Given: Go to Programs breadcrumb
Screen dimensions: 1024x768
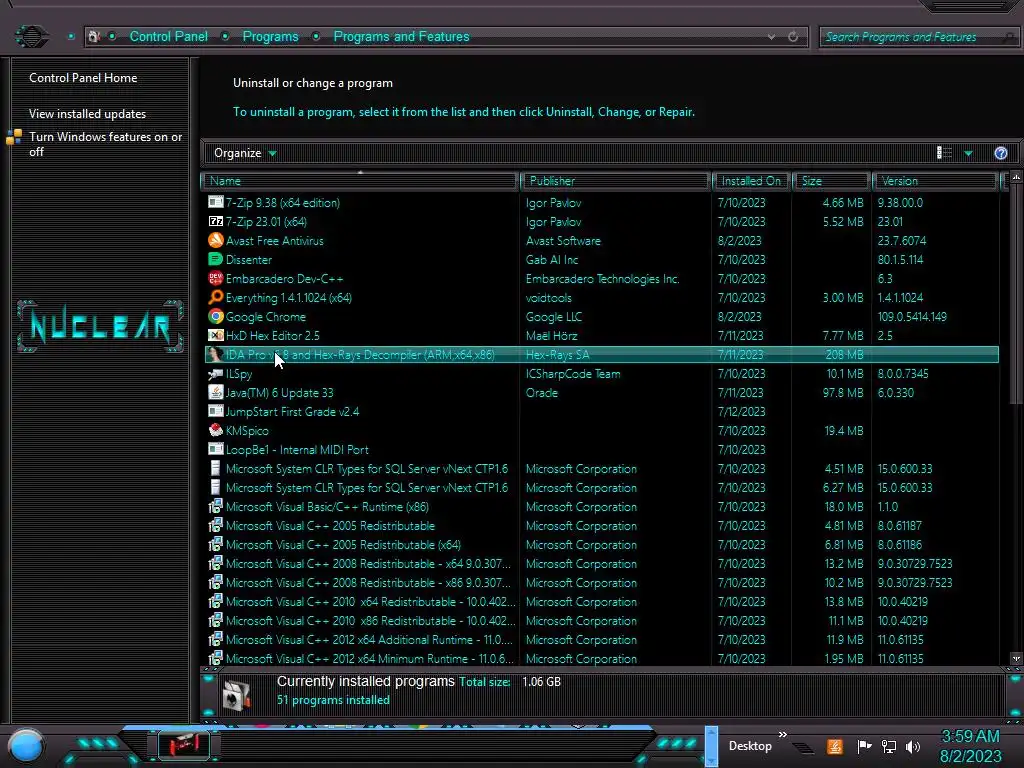Looking at the screenshot, I should (x=270, y=37).
